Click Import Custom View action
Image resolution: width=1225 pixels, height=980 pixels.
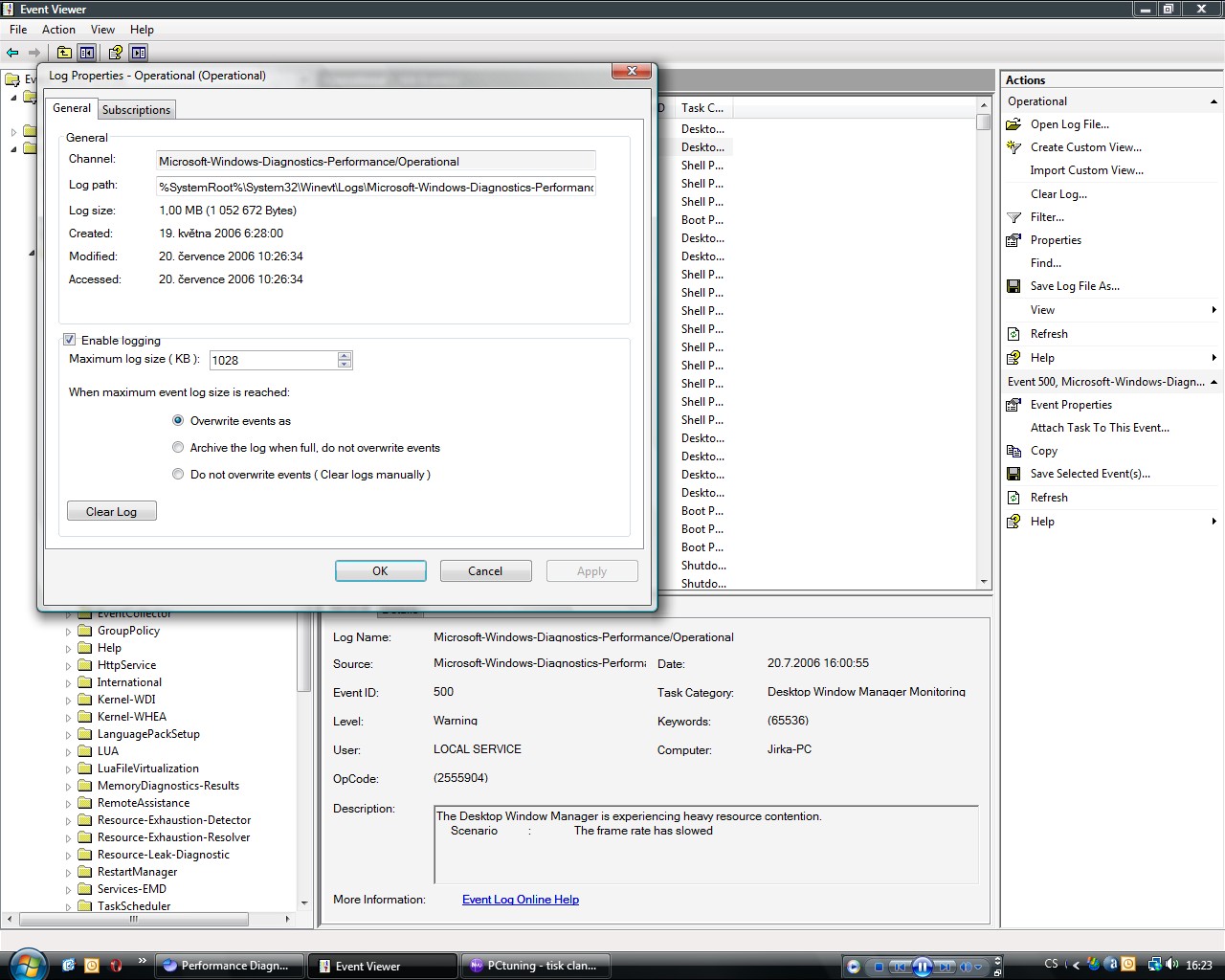[1086, 170]
